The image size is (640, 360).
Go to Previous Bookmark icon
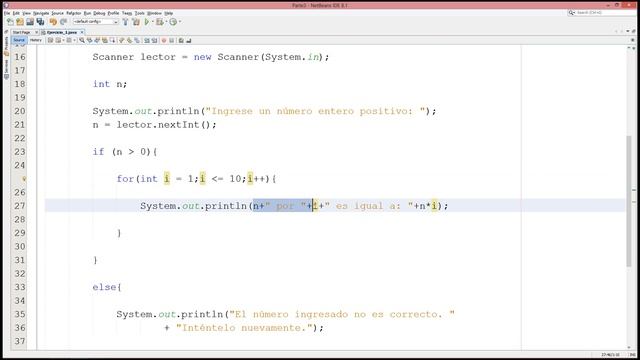click(121, 40)
